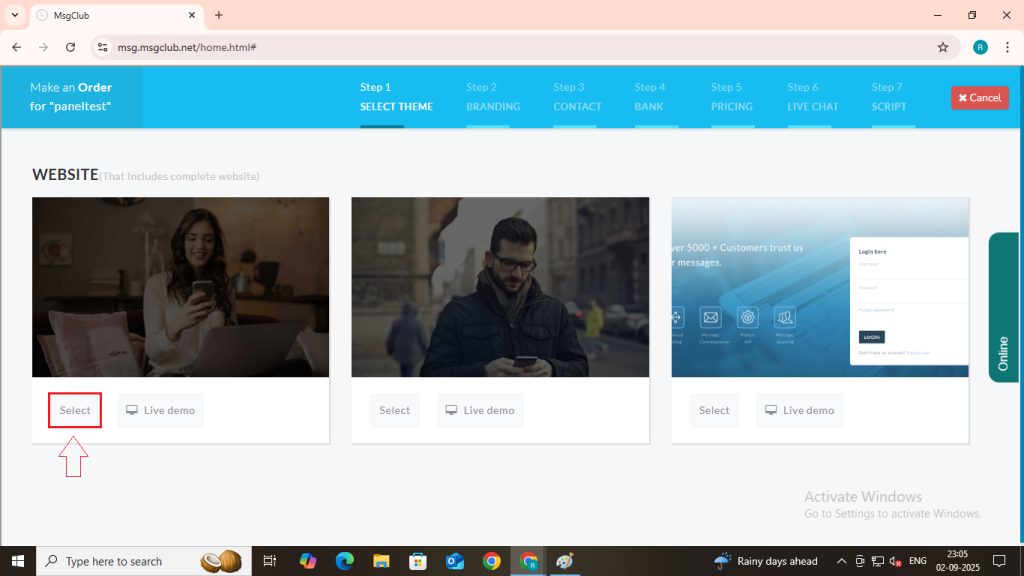
Task: Bookmark this page with the star icon
Action: pyautogui.click(x=942, y=47)
